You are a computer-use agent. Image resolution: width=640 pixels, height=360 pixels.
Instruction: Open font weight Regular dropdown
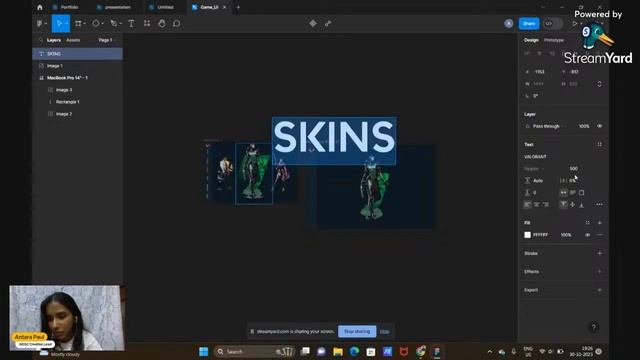(x=534, y=169)
